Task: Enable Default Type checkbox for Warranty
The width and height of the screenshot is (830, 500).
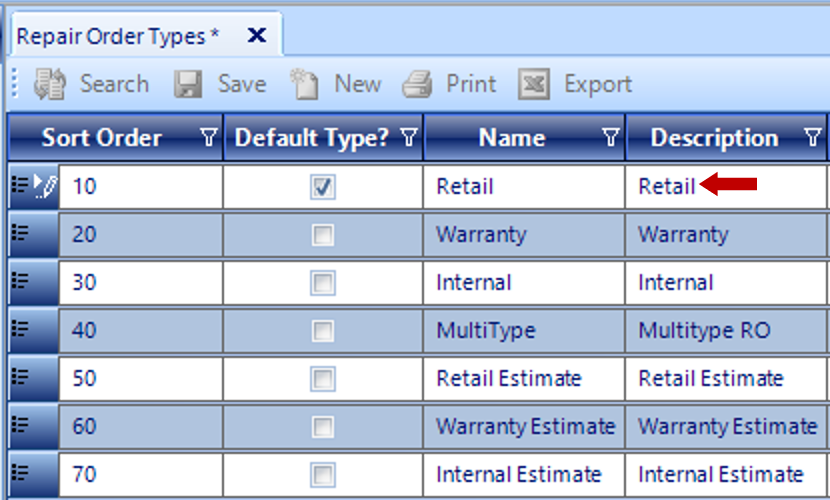Action: pyautogui.click(x=322, y=235)
